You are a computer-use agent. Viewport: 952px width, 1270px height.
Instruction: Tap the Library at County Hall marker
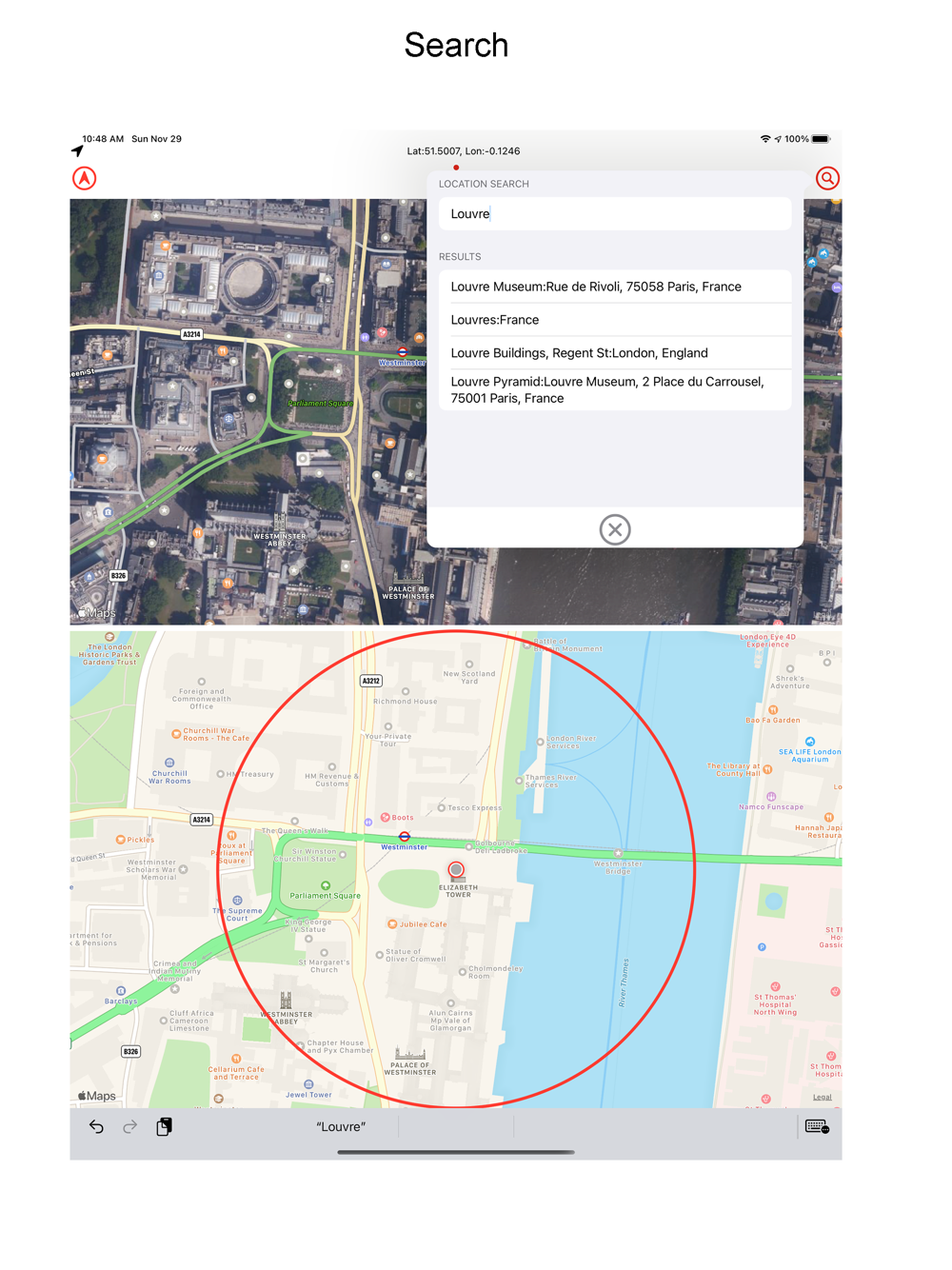coord(767,768)
